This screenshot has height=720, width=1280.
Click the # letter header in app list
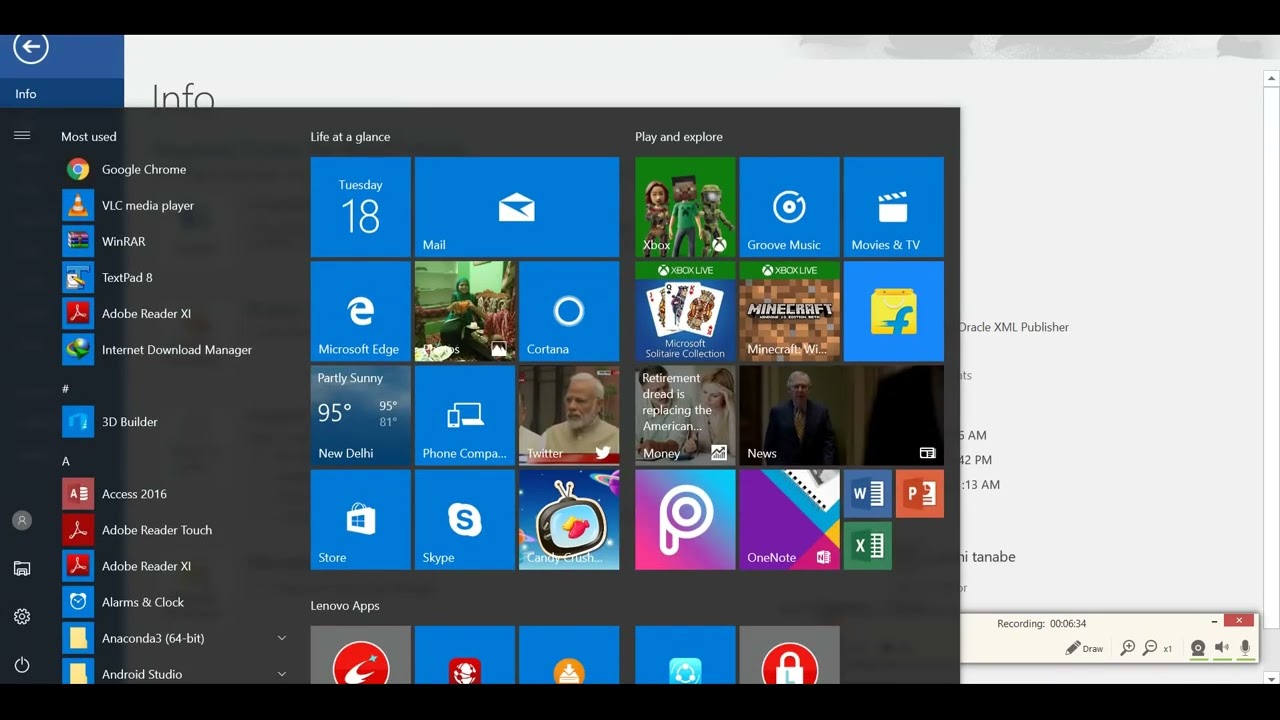tap(66, 388)
